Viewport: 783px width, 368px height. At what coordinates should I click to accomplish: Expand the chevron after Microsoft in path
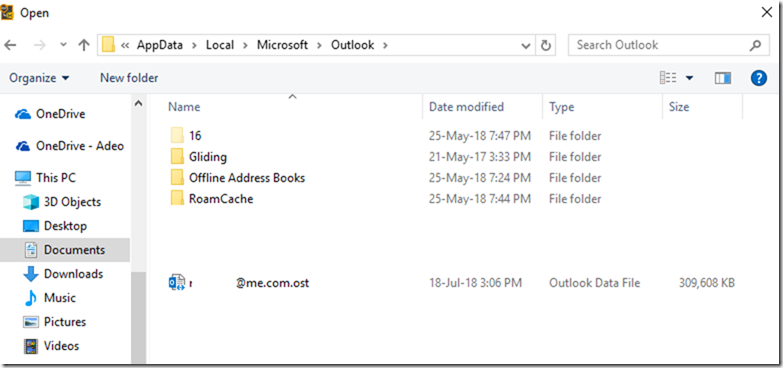(319, 45)
